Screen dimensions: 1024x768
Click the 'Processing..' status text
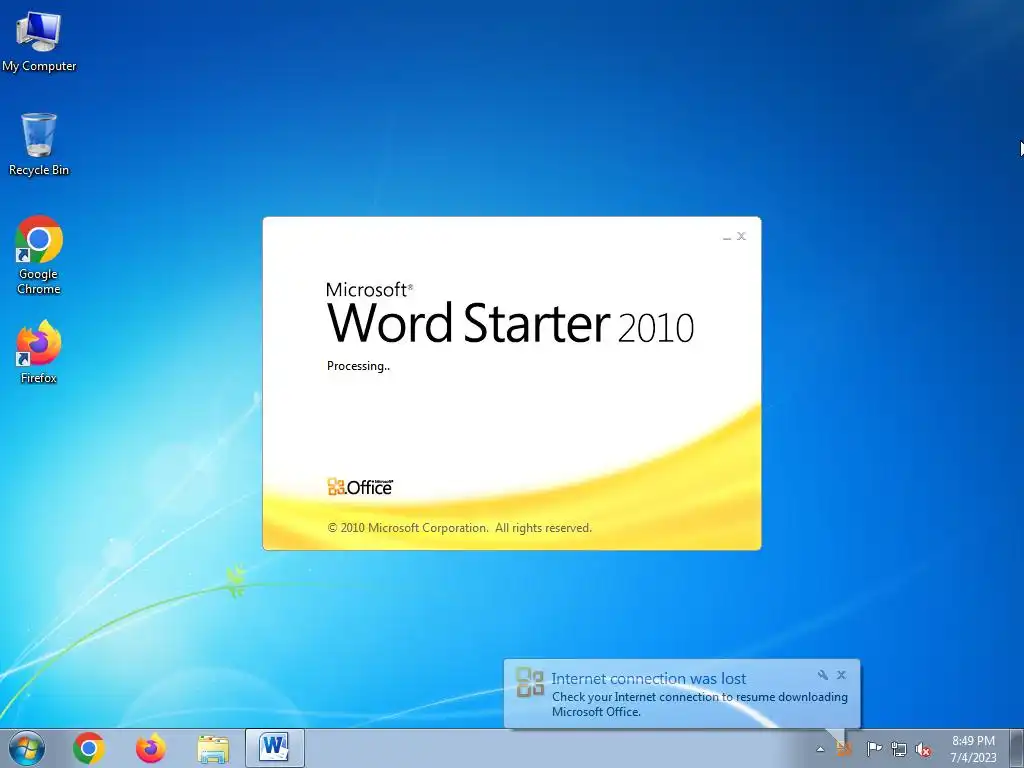(358, 366)
